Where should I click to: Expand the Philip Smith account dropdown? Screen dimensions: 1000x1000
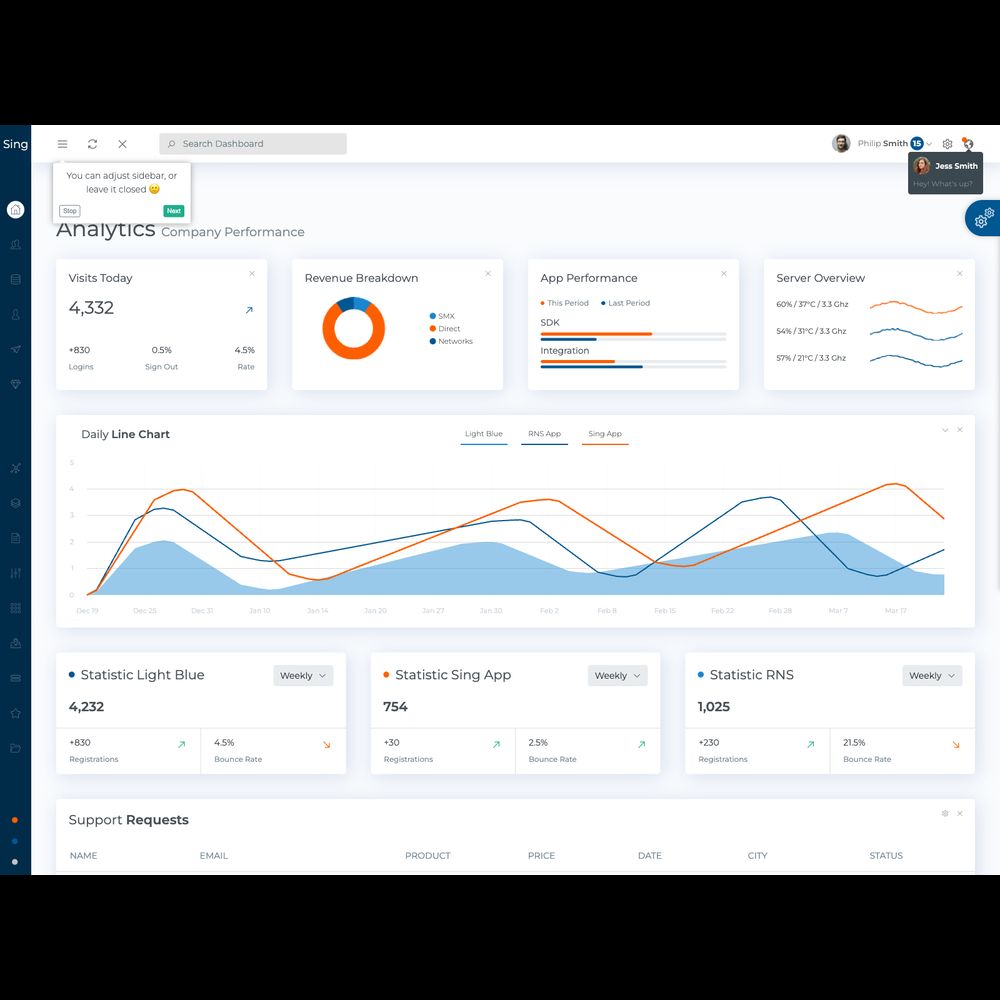929,144
